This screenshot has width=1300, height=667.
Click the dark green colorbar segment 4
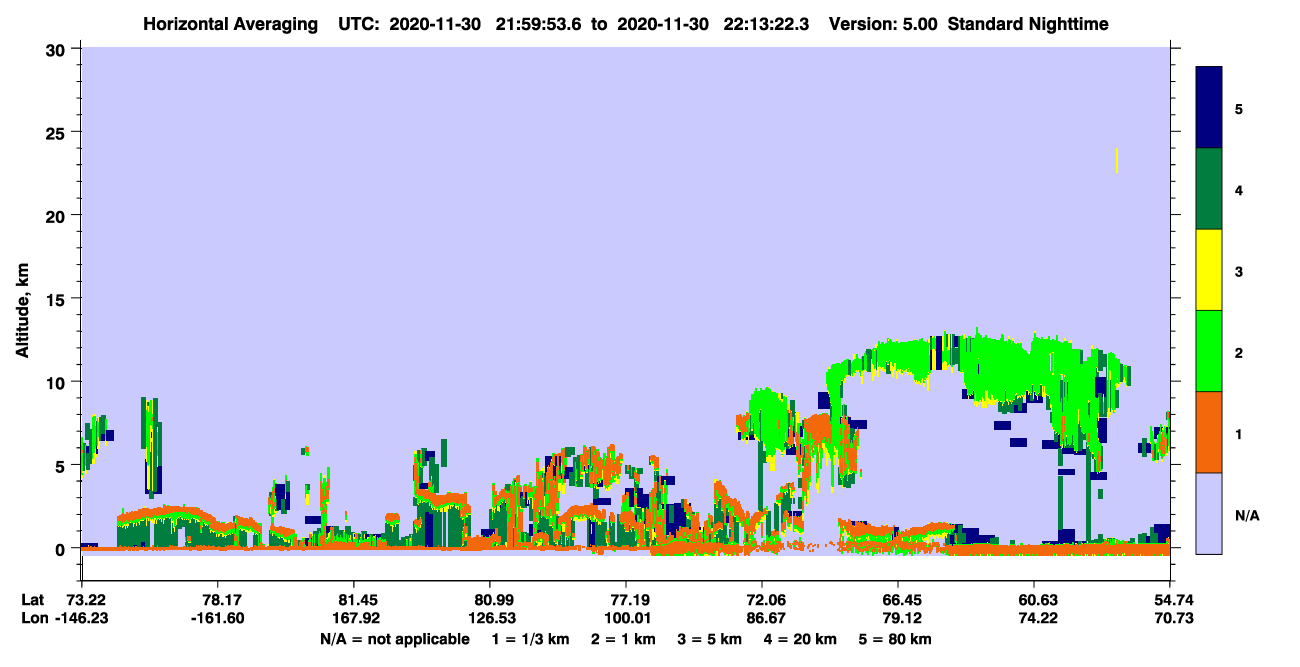(1209, 189)
